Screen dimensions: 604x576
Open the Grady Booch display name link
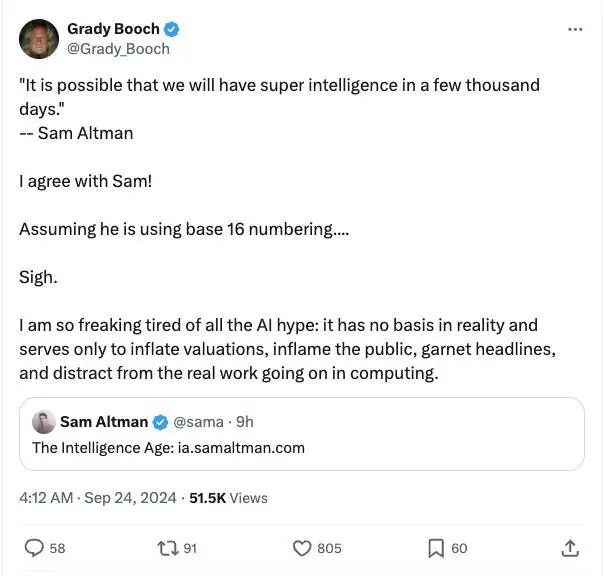108,29
